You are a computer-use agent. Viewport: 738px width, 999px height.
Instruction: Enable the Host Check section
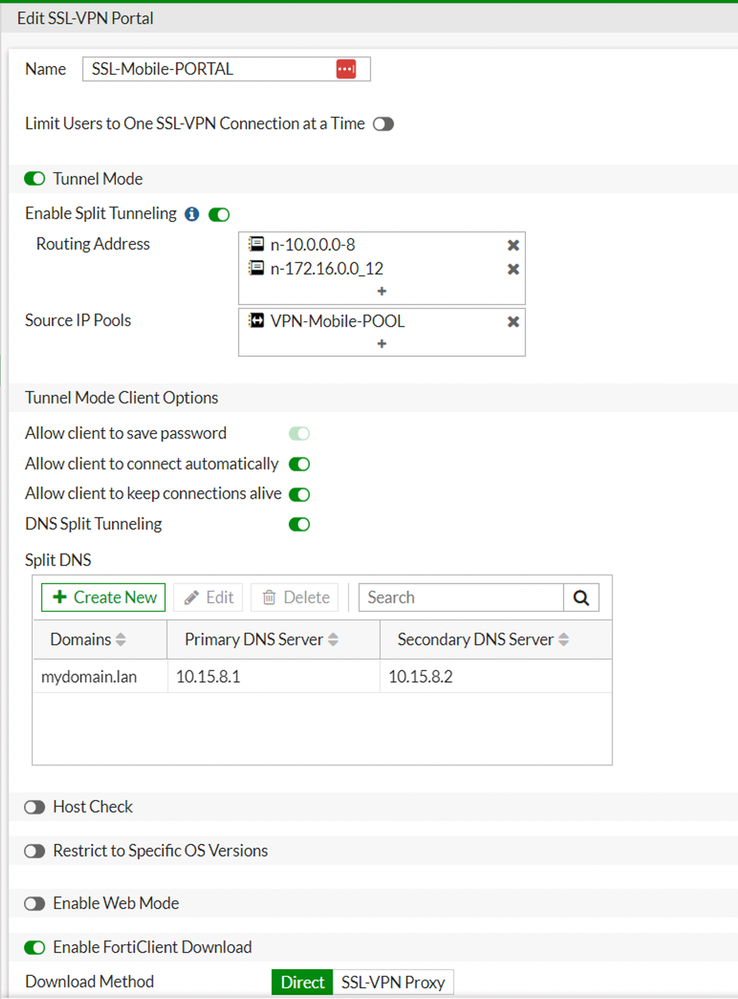[35, 807]
